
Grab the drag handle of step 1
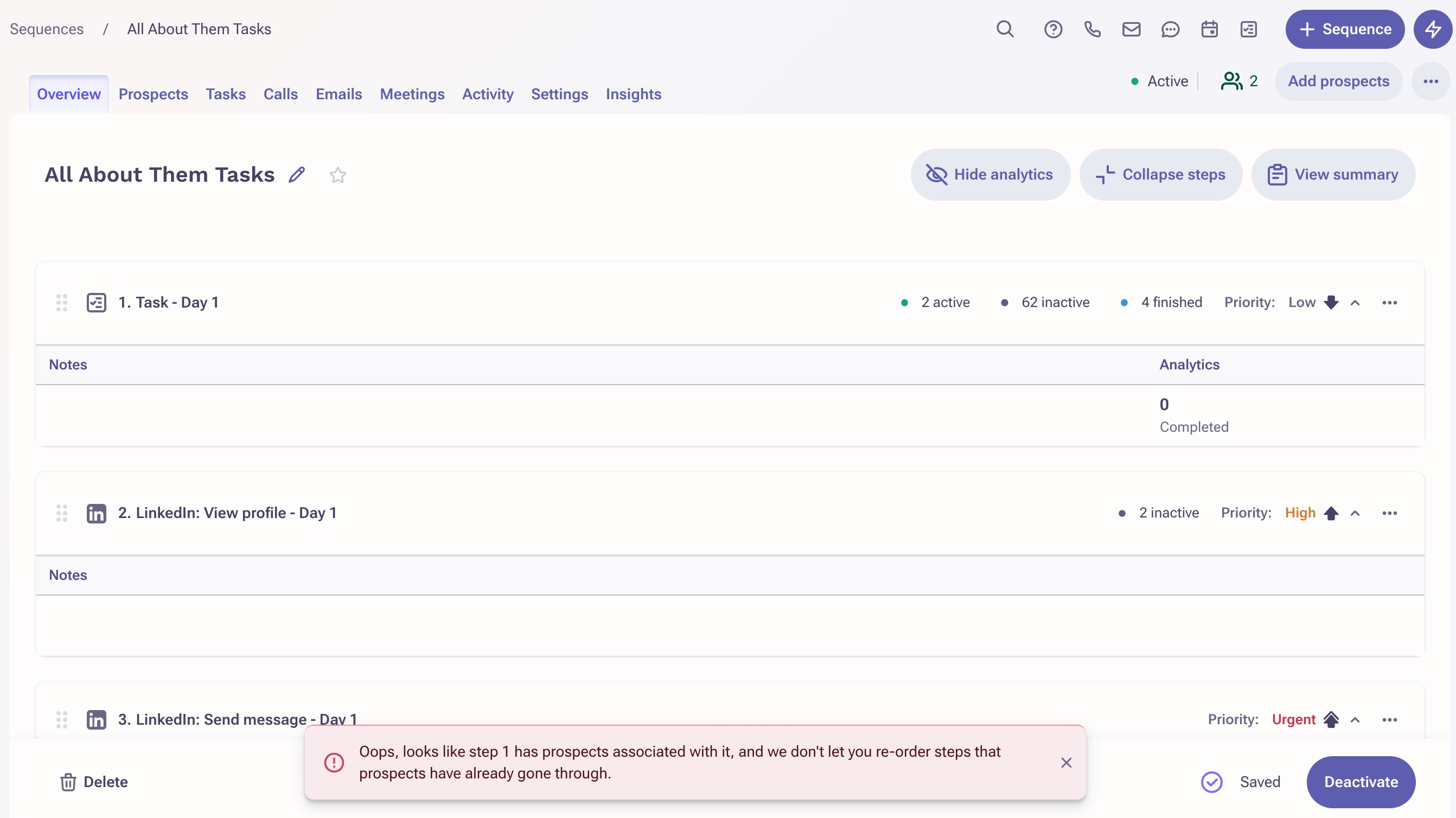click(62, 303)
